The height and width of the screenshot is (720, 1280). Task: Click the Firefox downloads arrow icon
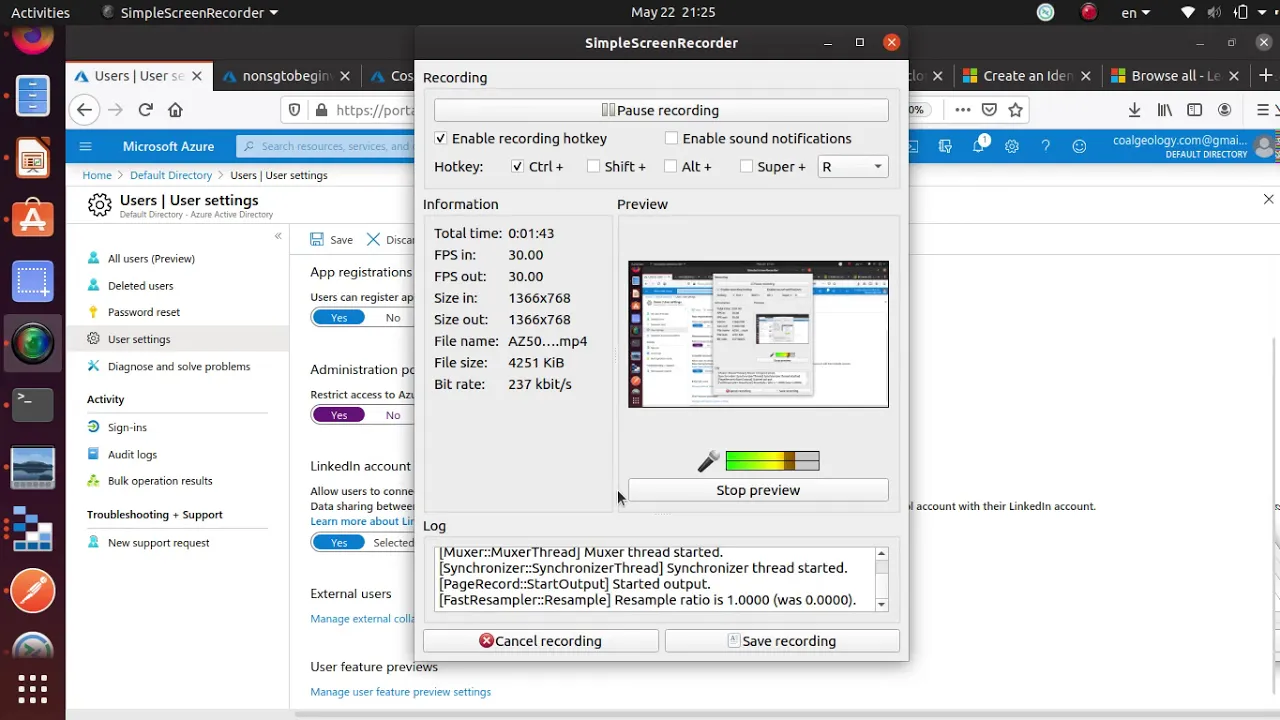click(1134, 110)
